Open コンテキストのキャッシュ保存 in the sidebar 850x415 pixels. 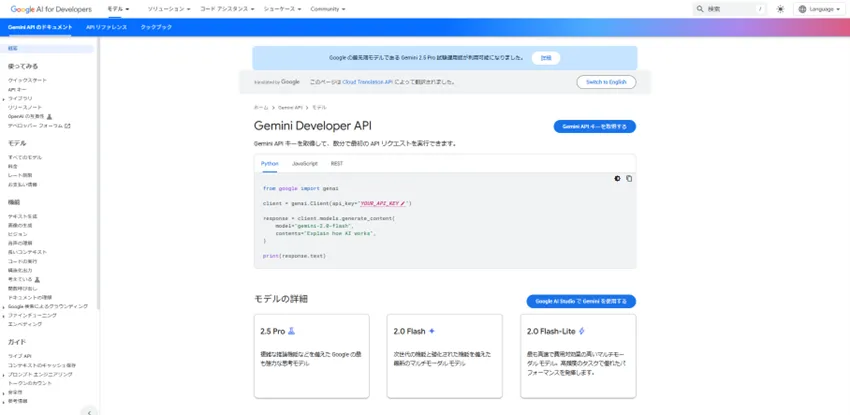[x=42, y=365]
